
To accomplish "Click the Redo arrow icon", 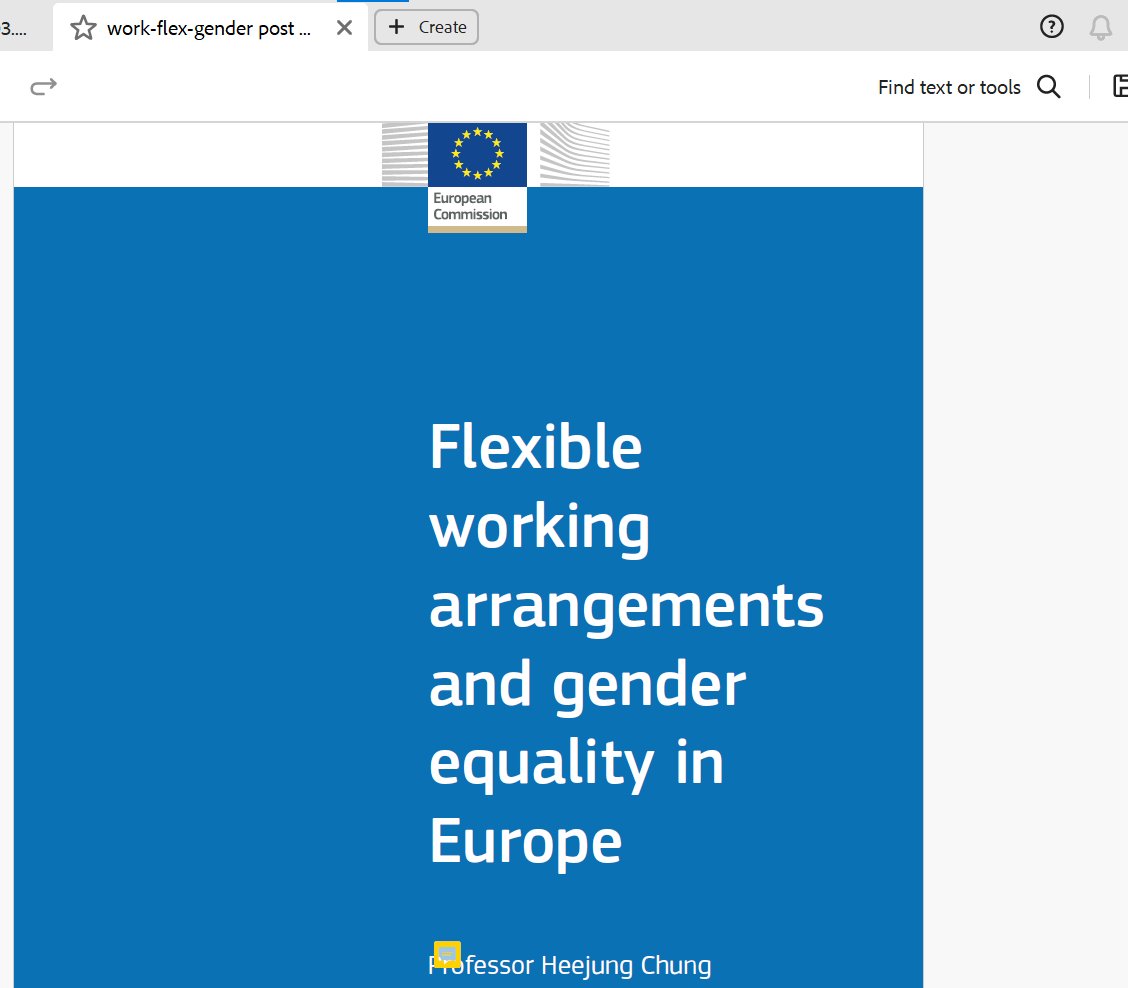I will pos(43,86).
